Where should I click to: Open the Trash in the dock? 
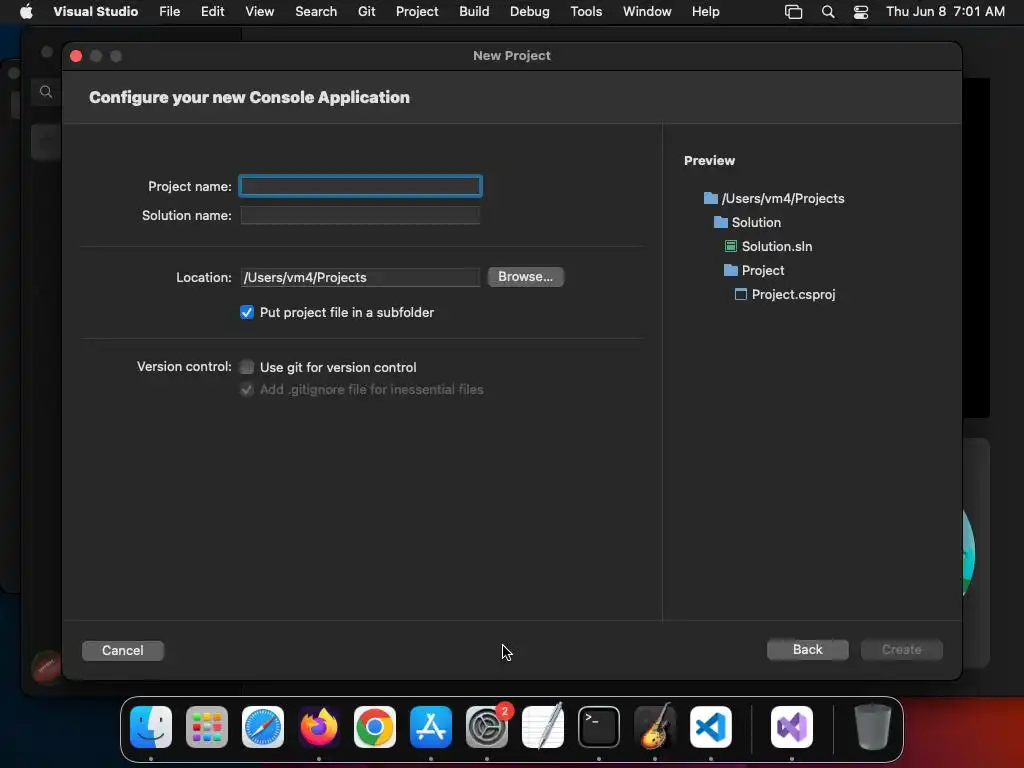point(872,727)
